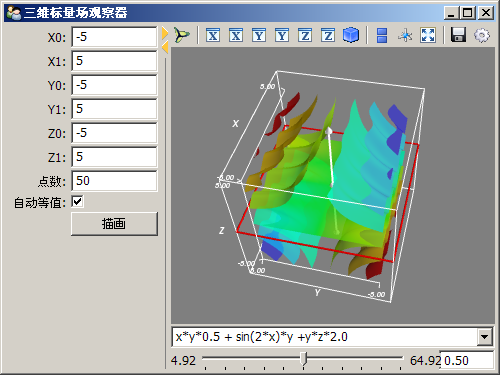Click the 点数 input field
Image resolution: width=500 pixels, height=375 pixels.
click(114, 181)
